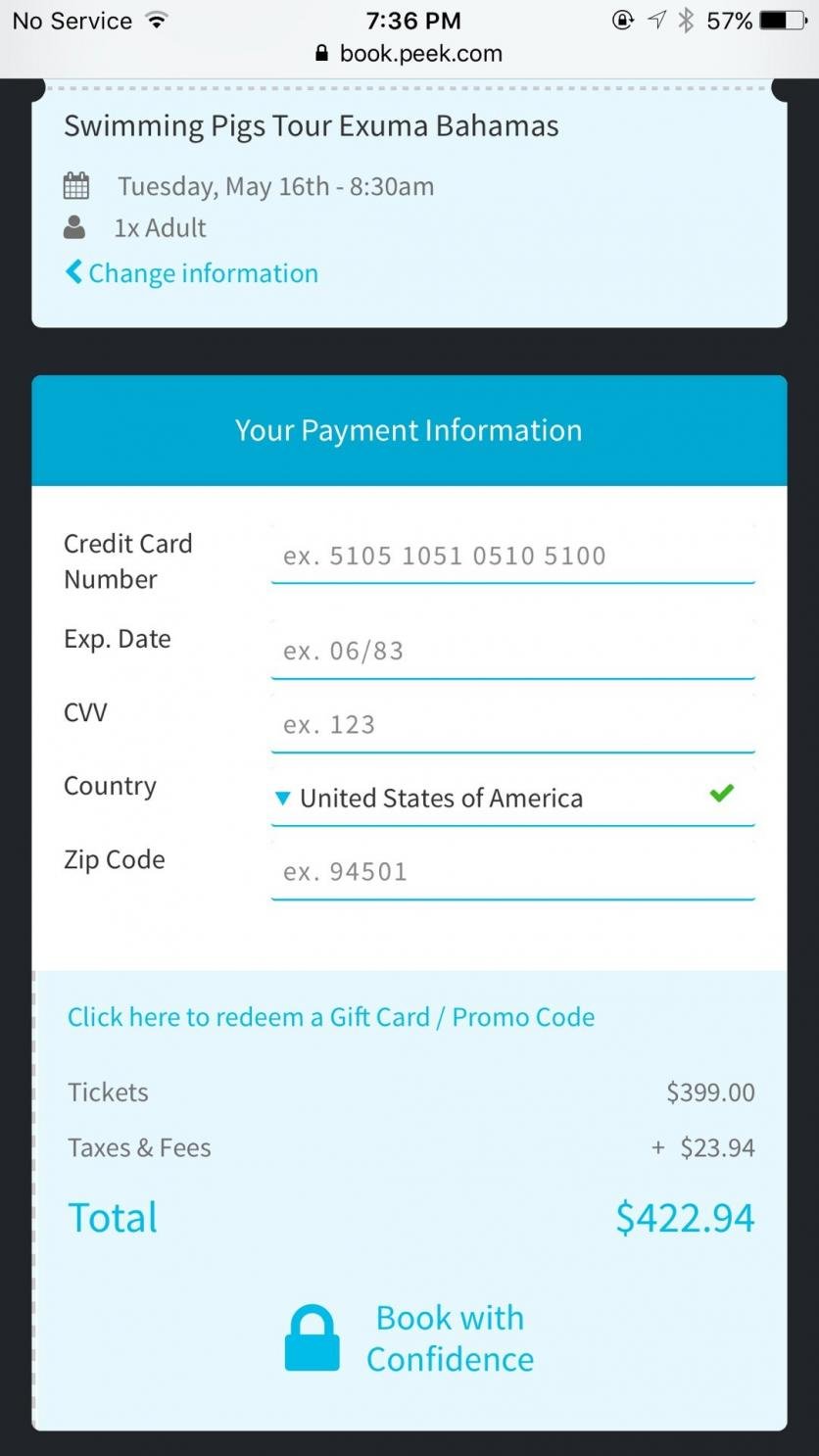Tap the green checkmark in Country row
Image resolution: width=819 pixels, height=1456 pixels.
pyautogui.click(x=722, y=793)
